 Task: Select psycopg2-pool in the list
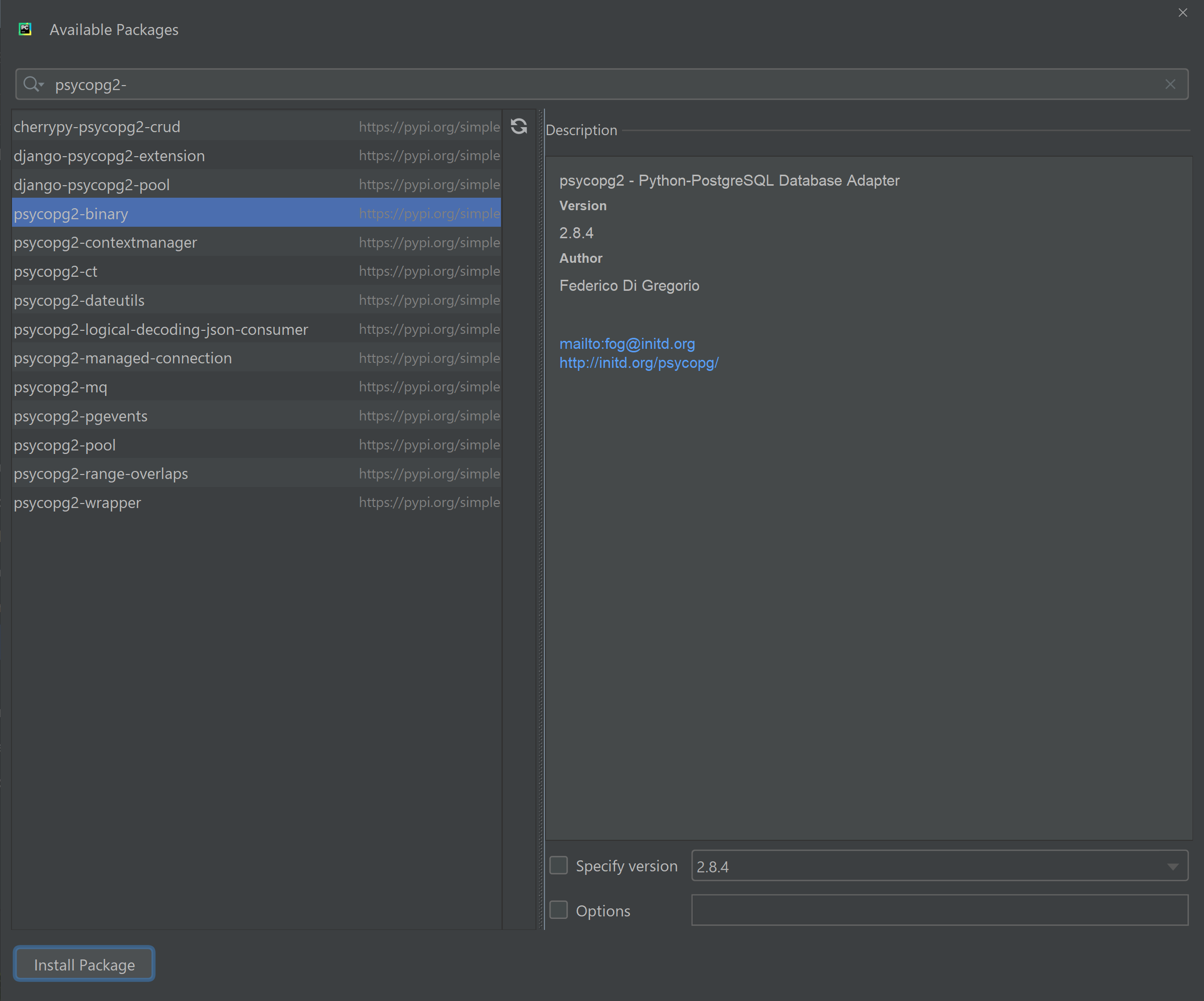point(65,445)
